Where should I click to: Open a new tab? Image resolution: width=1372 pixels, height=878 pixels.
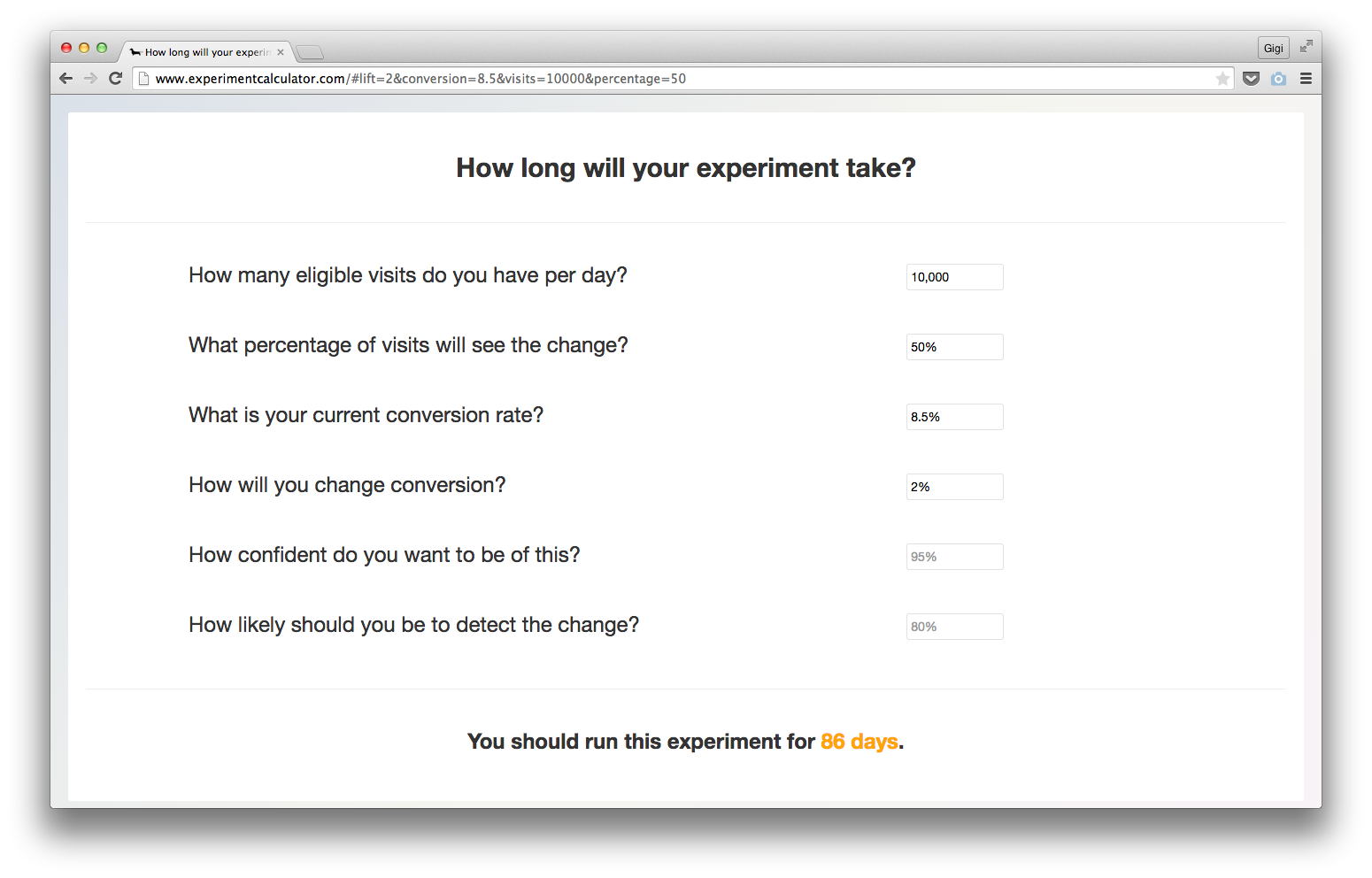(310, 52)
